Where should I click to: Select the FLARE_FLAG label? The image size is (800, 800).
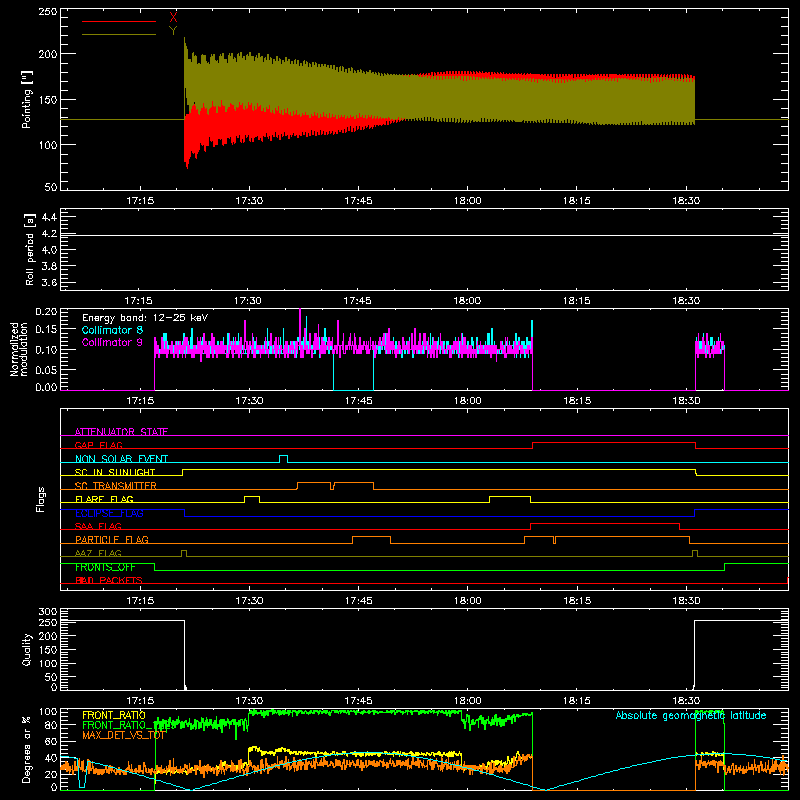pos(104,499)
